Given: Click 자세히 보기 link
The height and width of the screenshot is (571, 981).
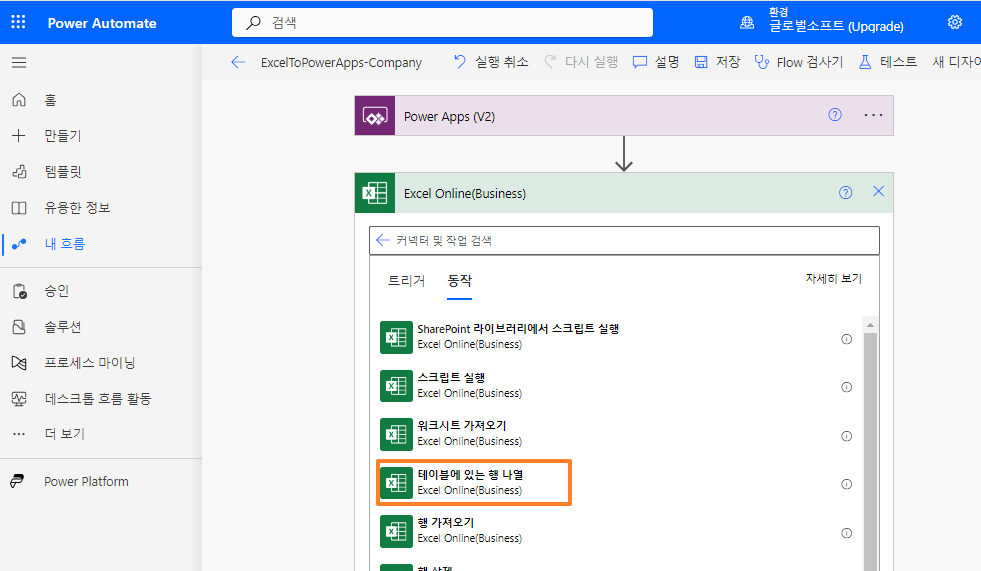Looking at the screenshot, I should [x=833, y=278].
